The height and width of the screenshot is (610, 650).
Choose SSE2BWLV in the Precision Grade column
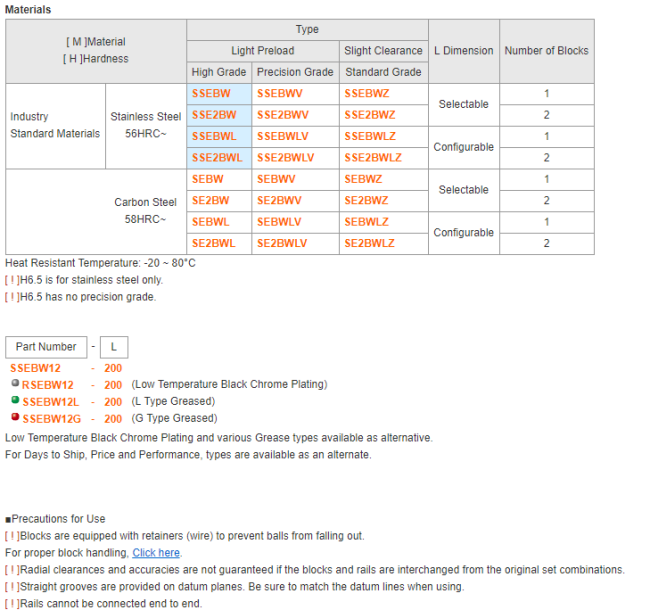(x=285, y=158)
